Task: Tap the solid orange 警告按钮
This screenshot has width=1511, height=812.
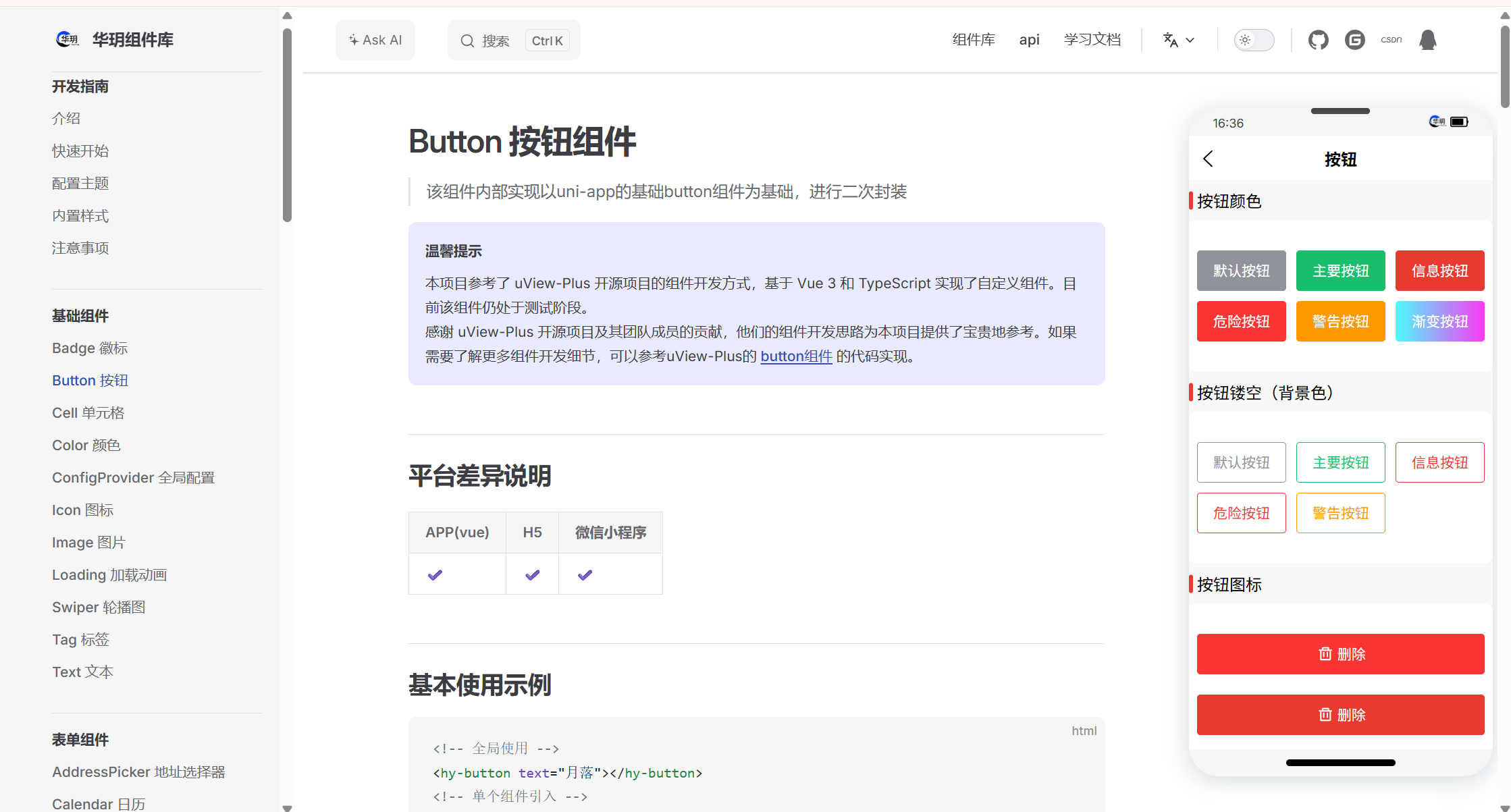Action: click(1340, 321)
